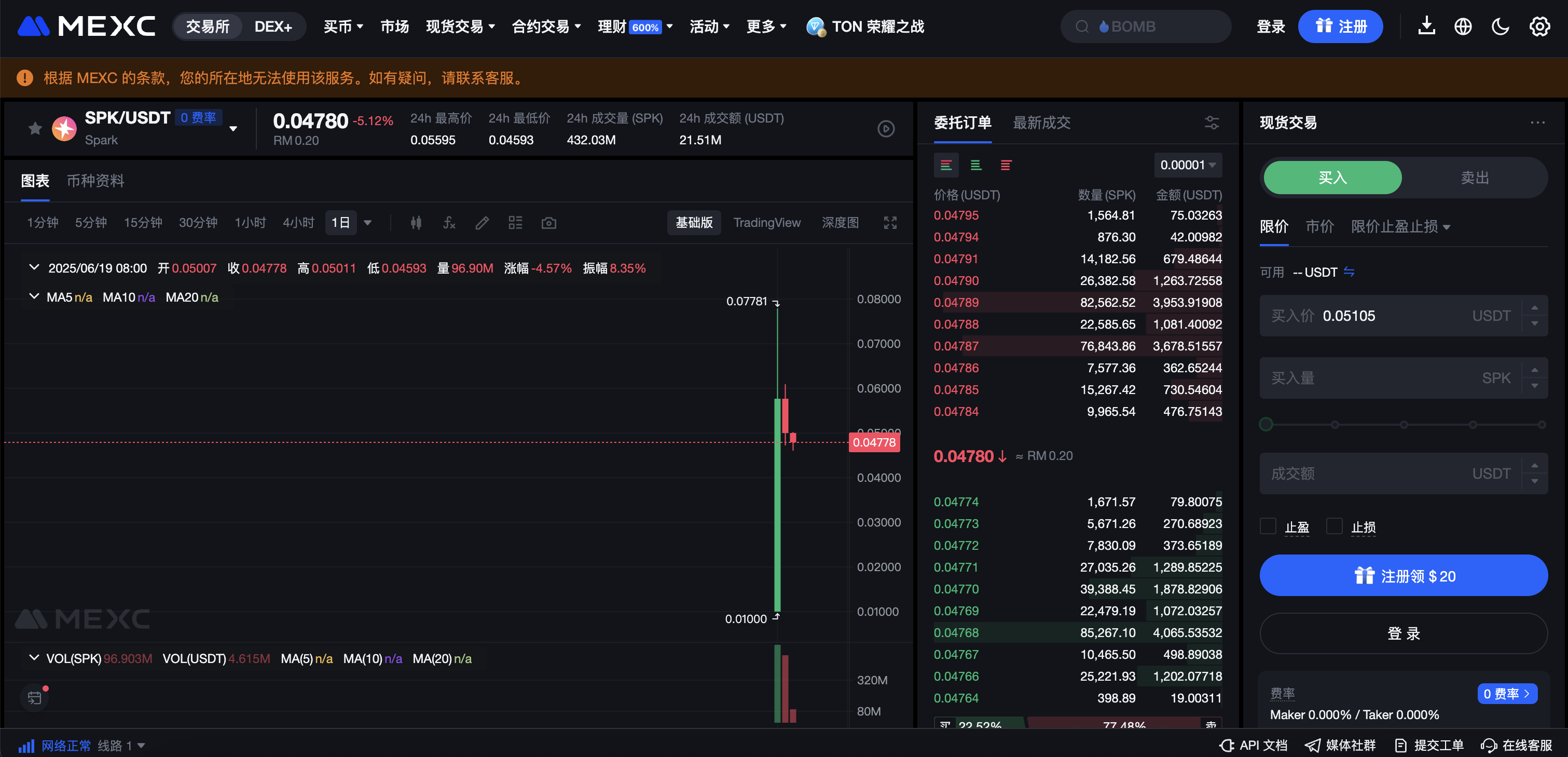This screenshot has height=757, width=1568.
Task: Click the order amount percentage slider handle
Action: (x=1266, y=425)
